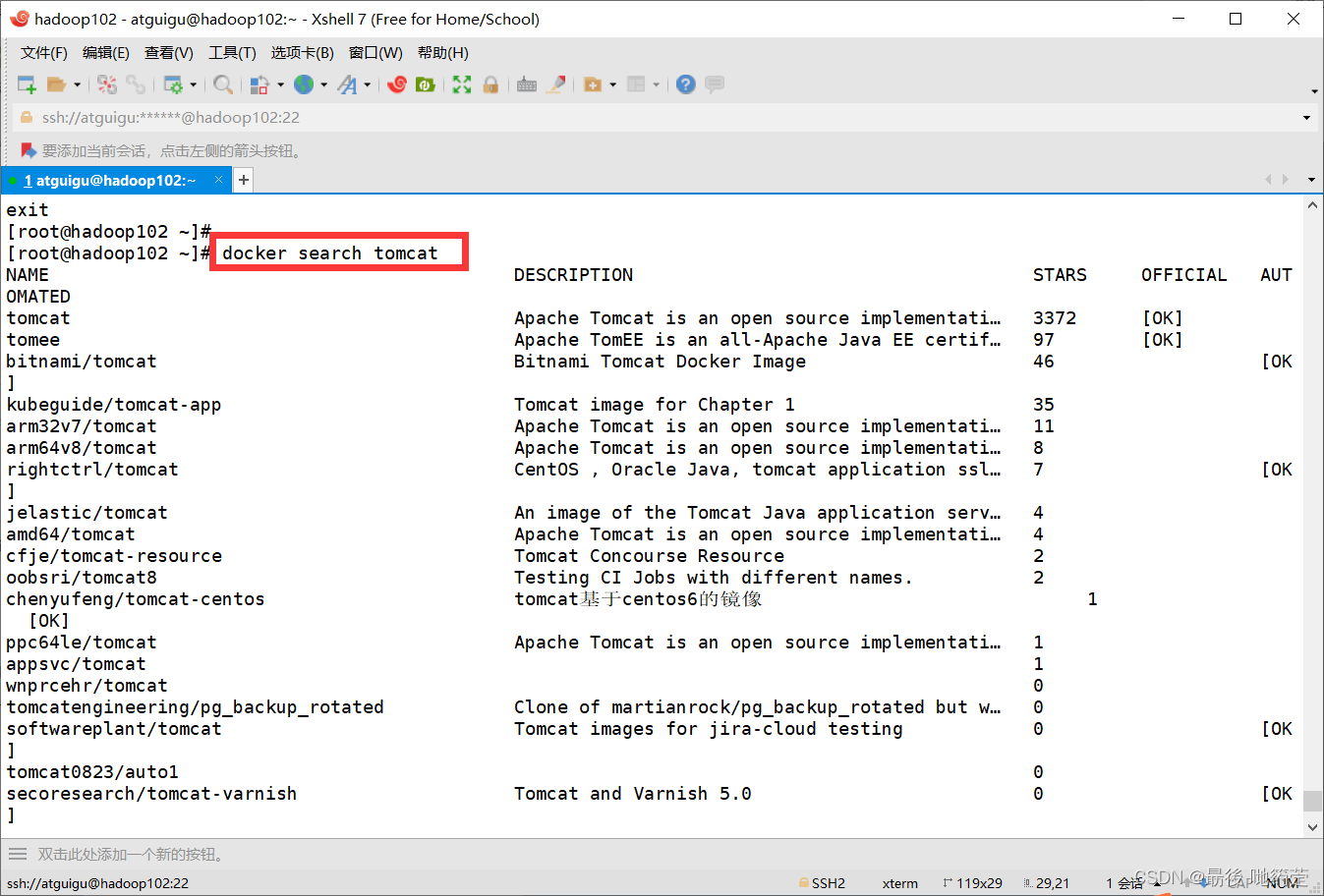Screen dimensions: 1324x896
Task: Click the highlighter pen icon
Action: tap(556, 84)
